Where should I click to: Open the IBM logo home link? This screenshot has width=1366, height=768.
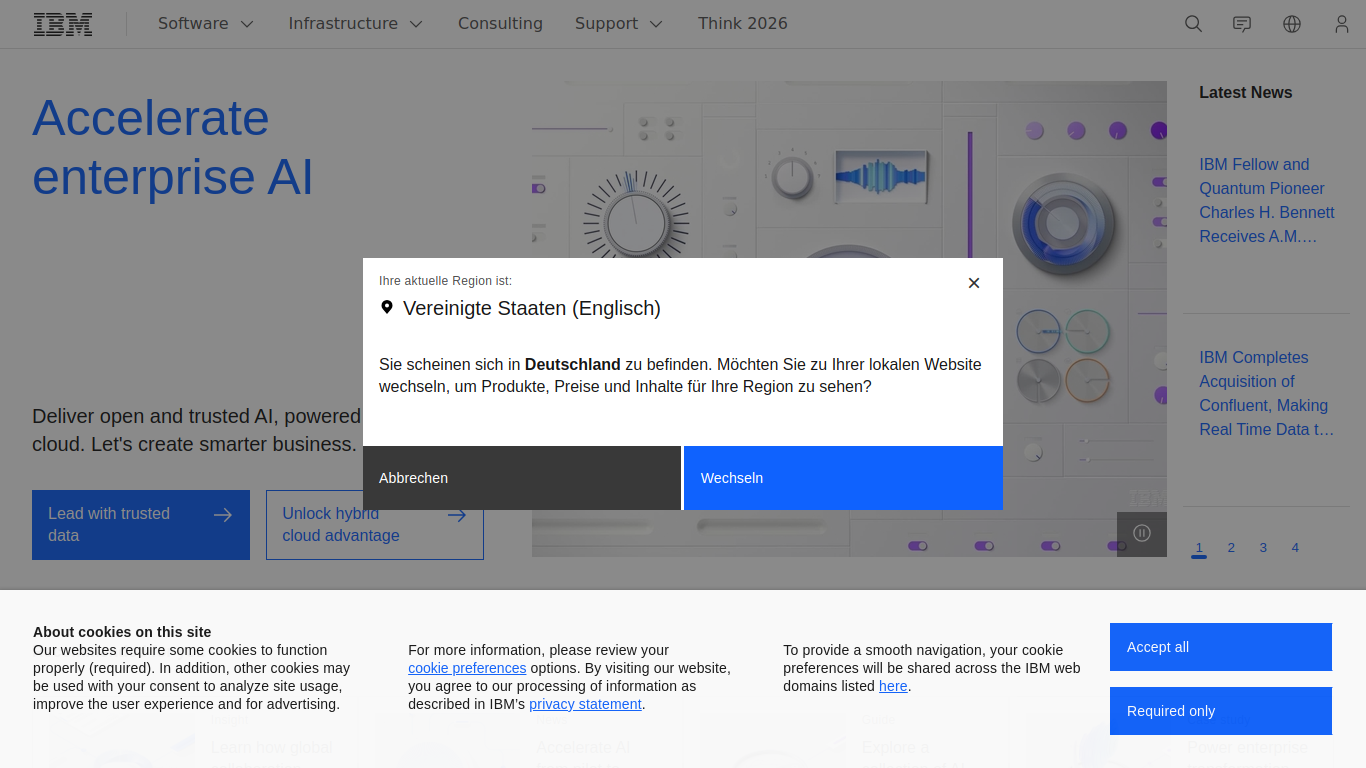tap(63, 24)
